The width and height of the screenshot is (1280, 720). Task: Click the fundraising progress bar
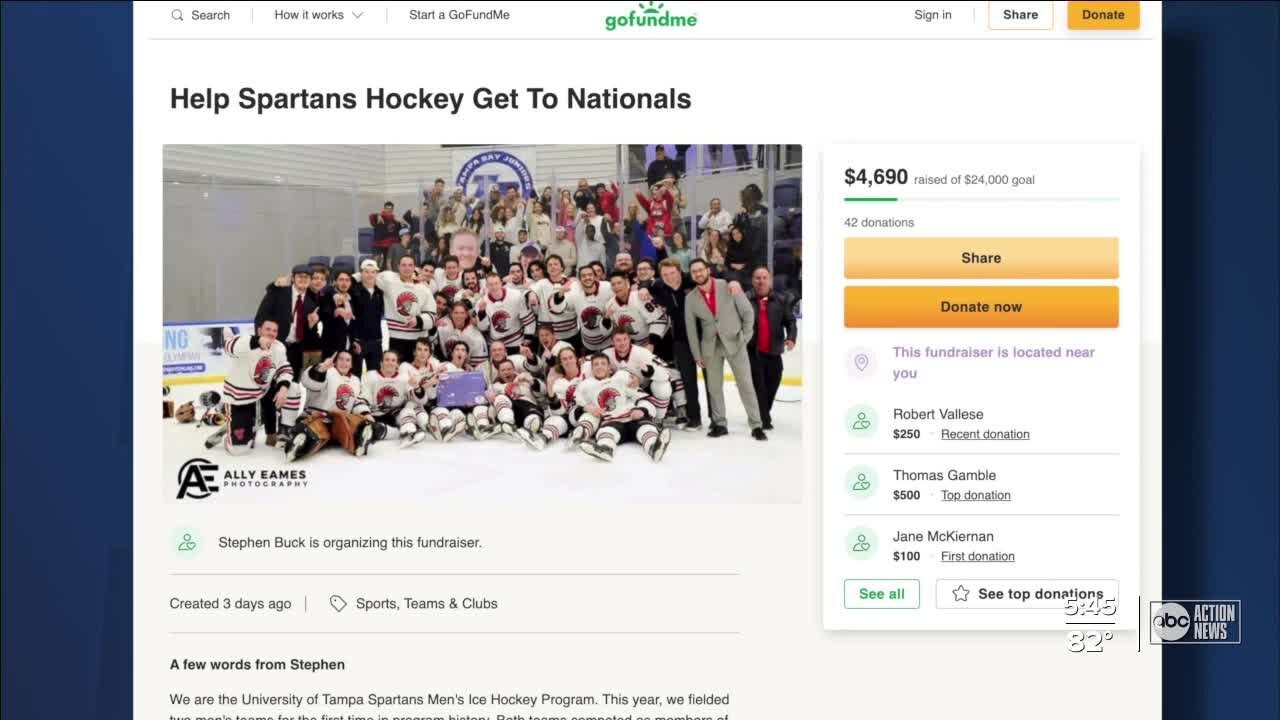(x=981, y=200)
